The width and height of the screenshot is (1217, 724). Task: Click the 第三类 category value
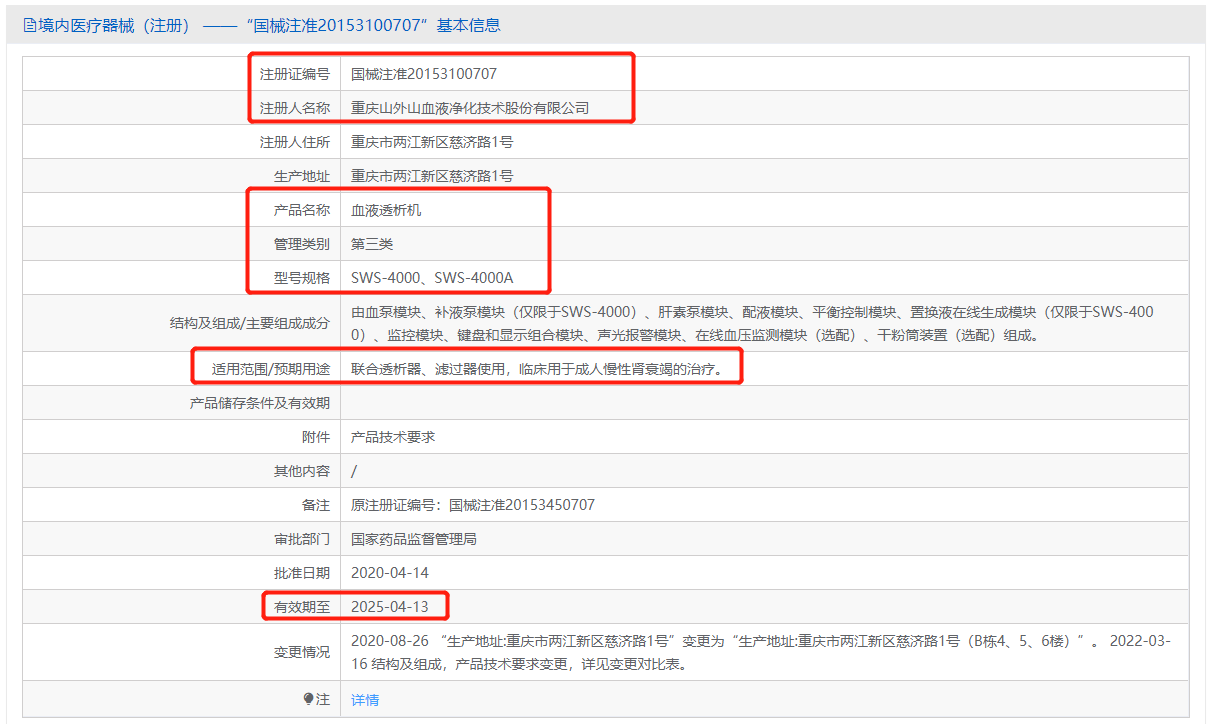coord(372,244)
